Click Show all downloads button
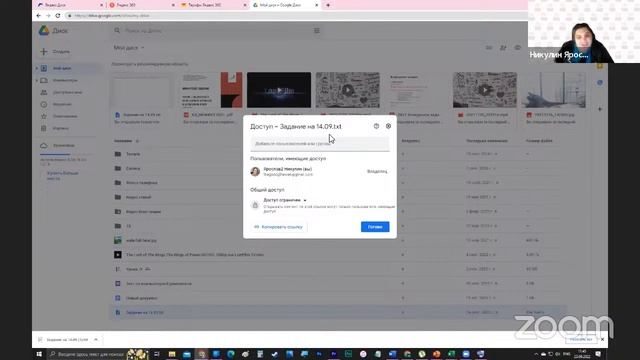The width and height of the screenshot is (640, 360). [581, 340]
